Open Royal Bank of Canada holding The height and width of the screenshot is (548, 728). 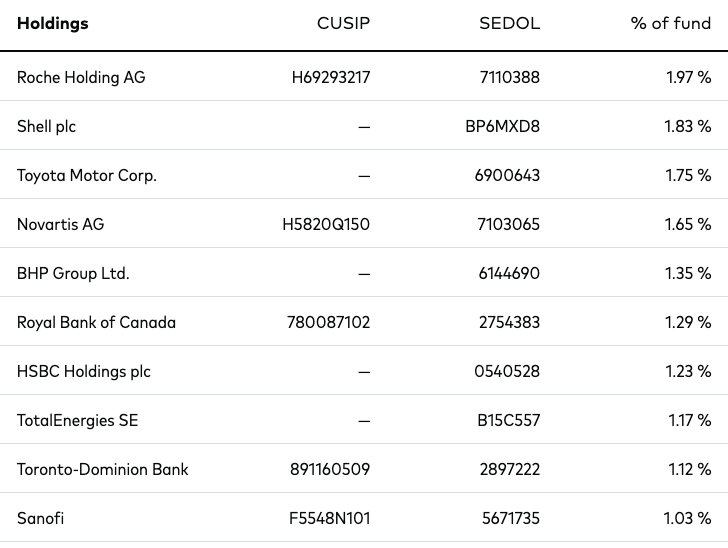point(96,322)
